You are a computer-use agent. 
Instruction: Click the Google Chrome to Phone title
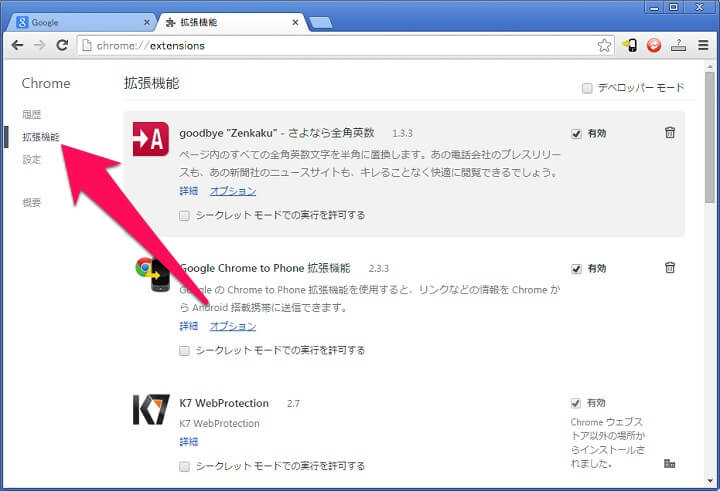(265, 268)
